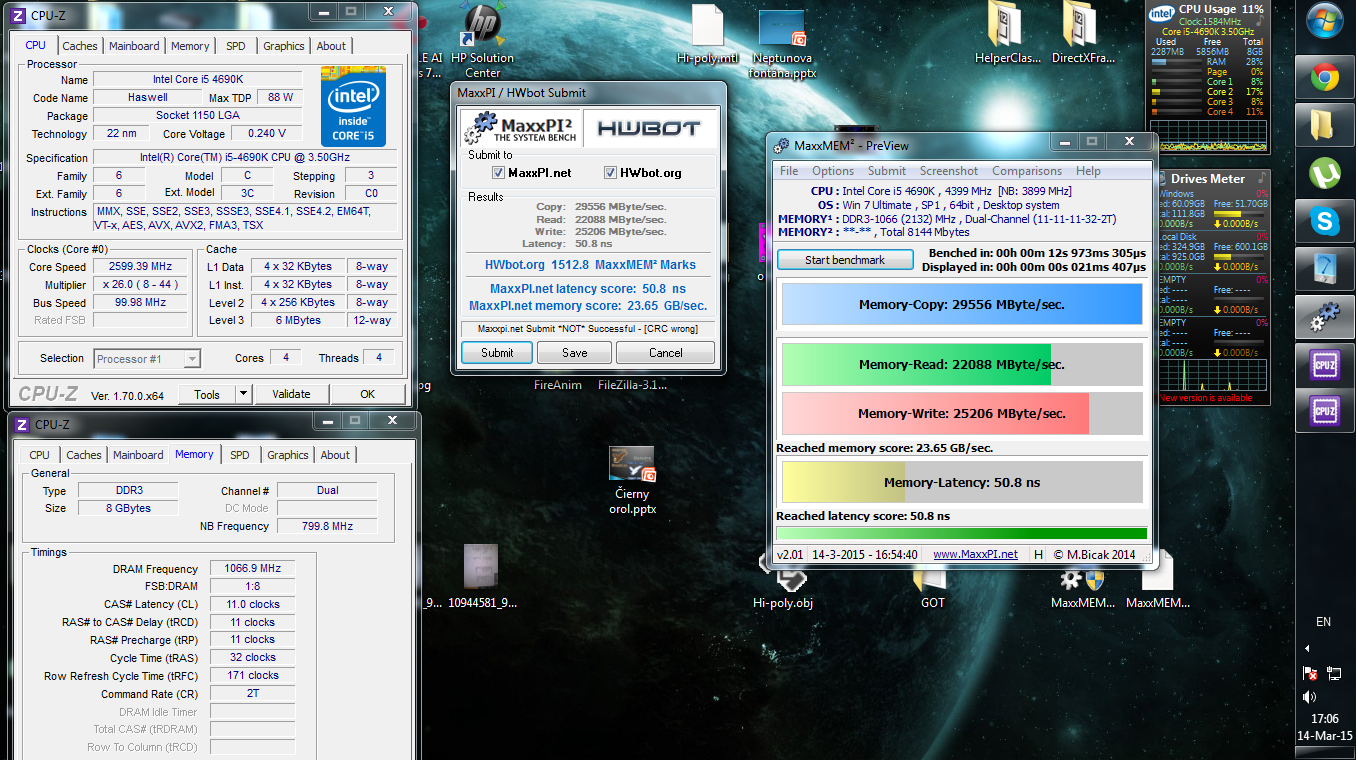
Task: Open the Comparisons menu in MaxxMEM²
Action: (1027, 171)
